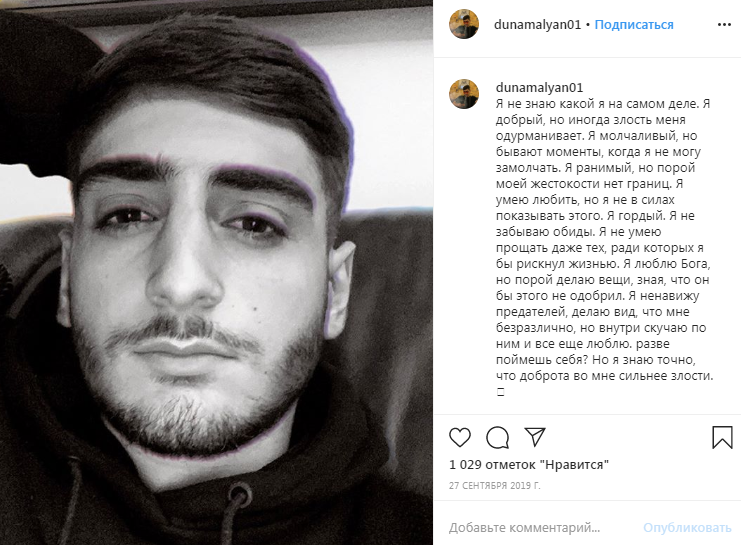Open the three-dot more options menu

(x=724, y=25)
